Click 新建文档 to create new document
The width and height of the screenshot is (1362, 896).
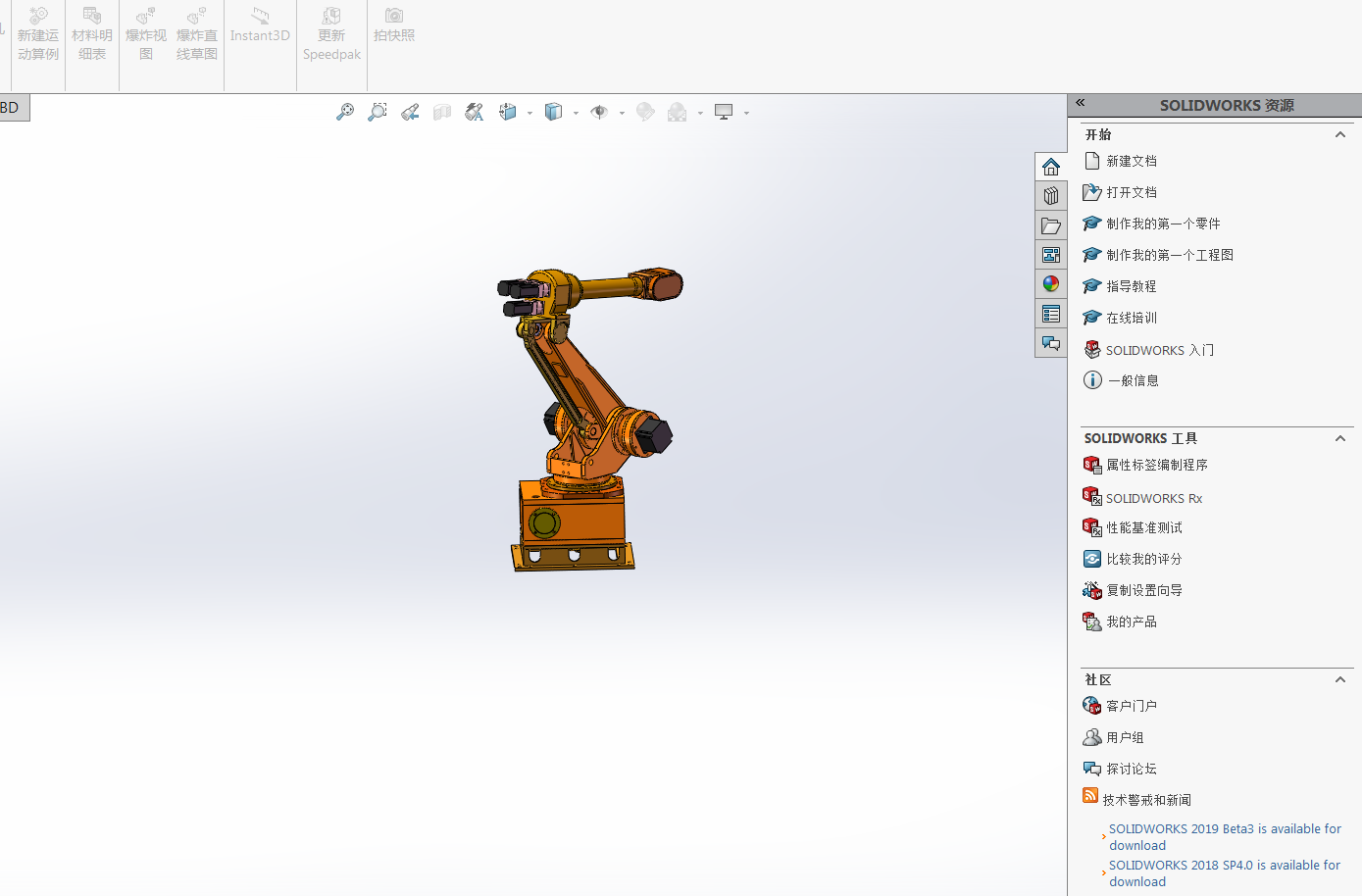click(1131, 161)
